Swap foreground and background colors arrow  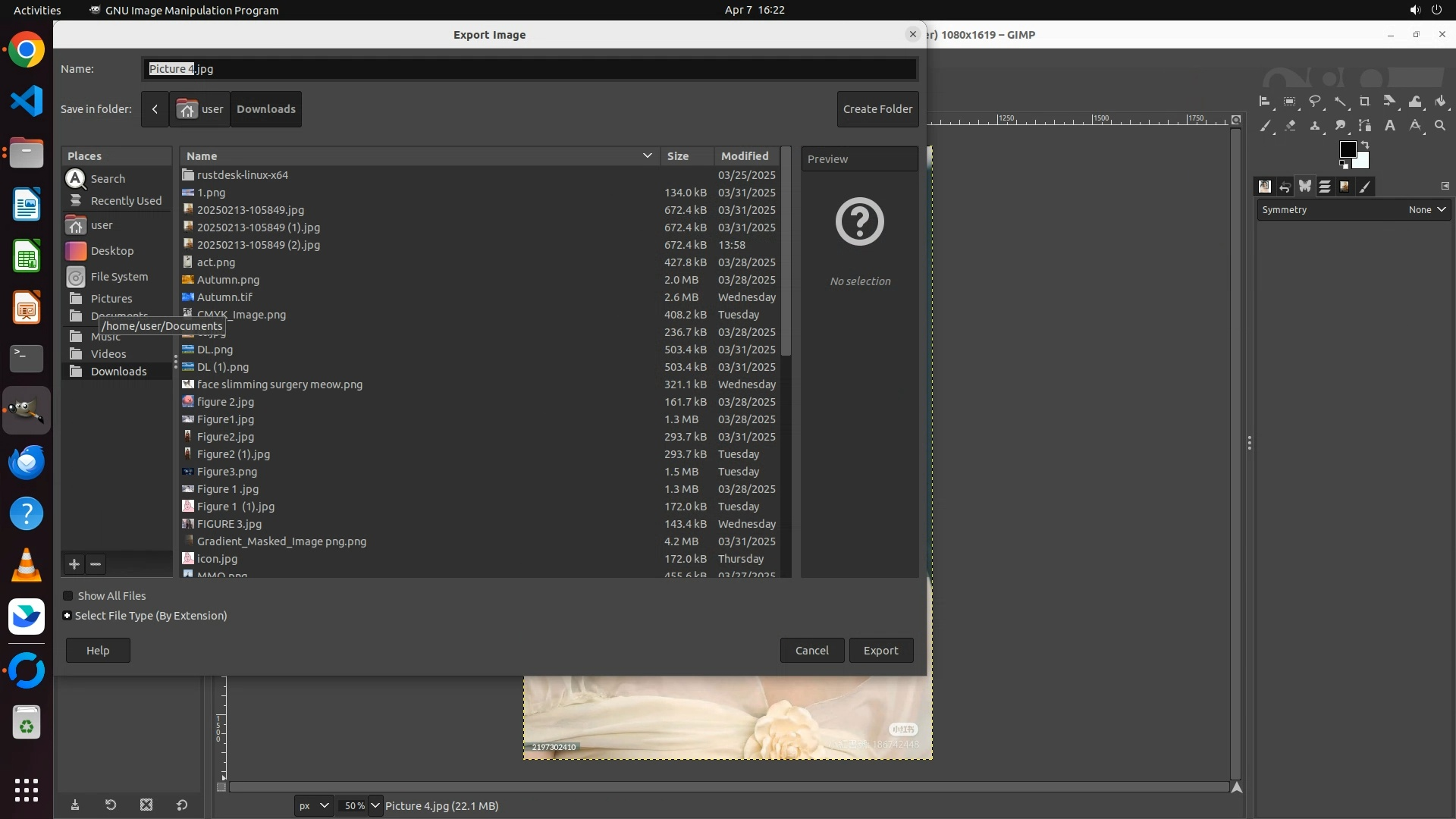tap(1365, 144)
